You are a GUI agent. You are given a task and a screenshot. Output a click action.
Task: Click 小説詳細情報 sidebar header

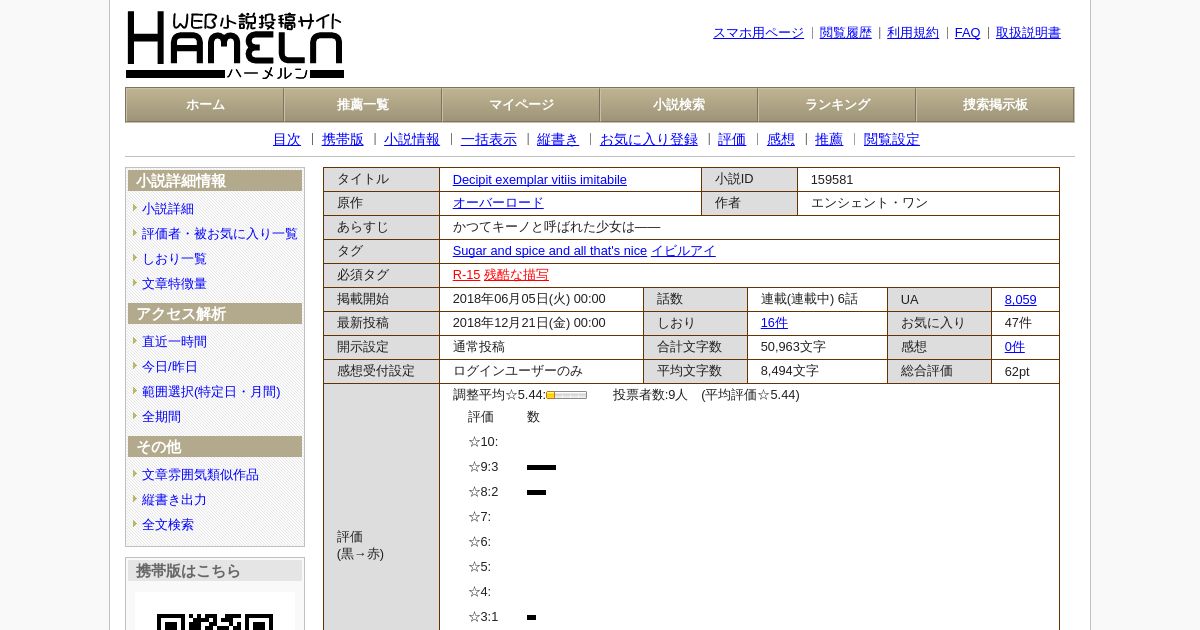(x=215, y=181)
